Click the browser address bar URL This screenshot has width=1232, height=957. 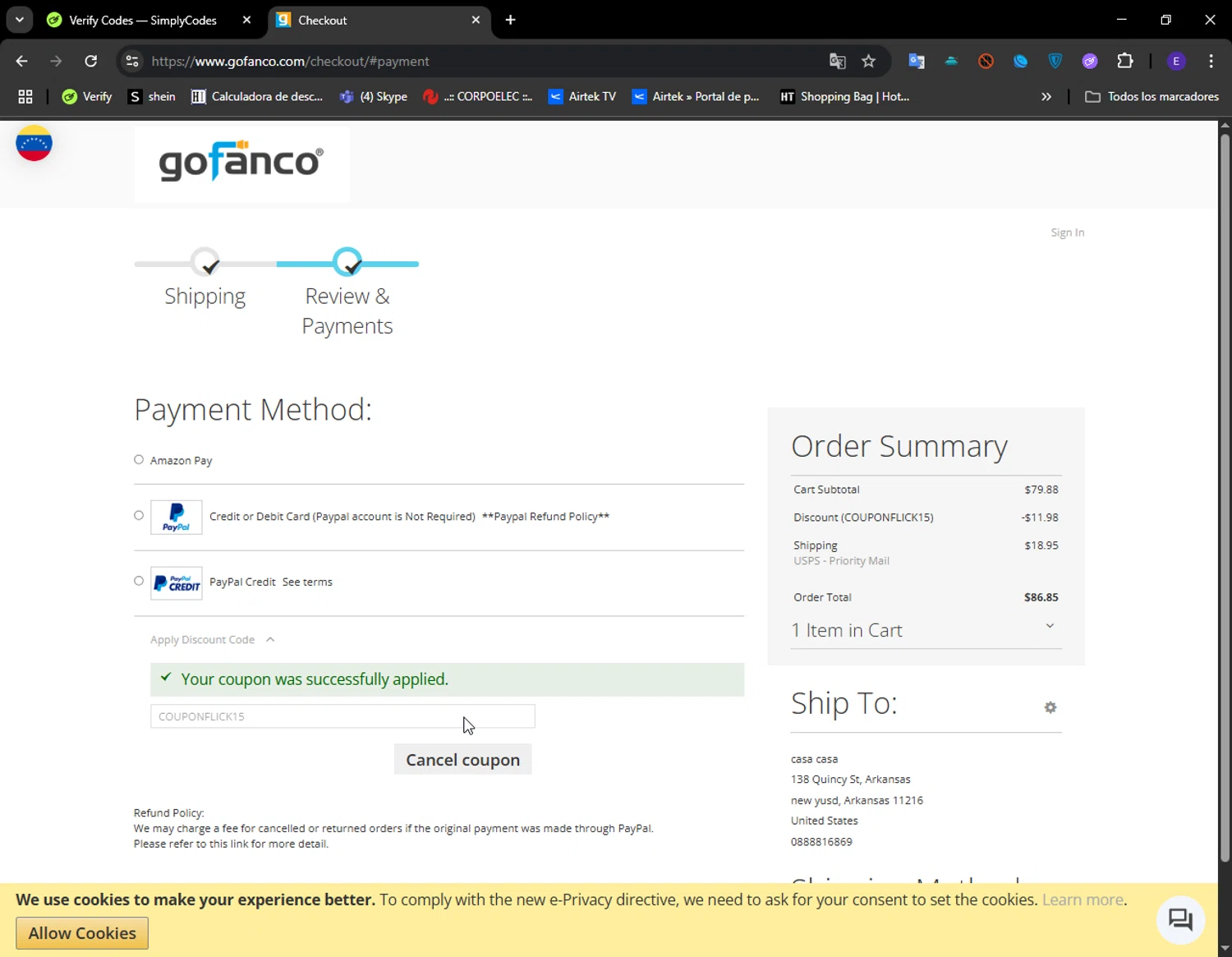tap(290, 61)
